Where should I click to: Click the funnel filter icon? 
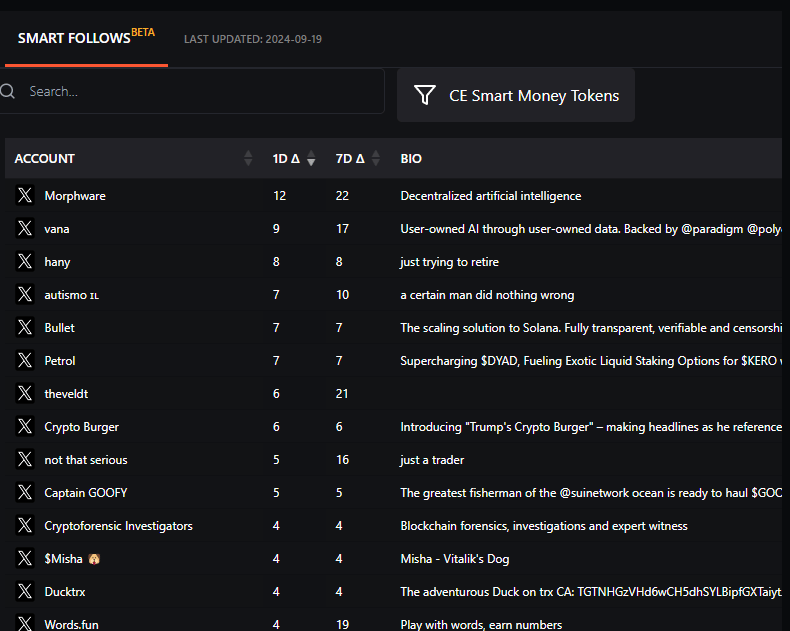click(x=425, y=95)
